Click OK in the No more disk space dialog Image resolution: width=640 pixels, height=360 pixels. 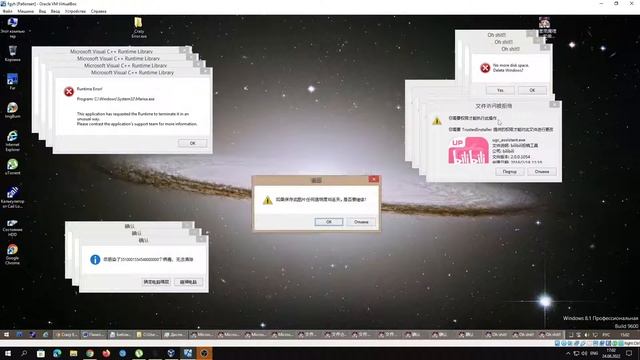point(532,90)
